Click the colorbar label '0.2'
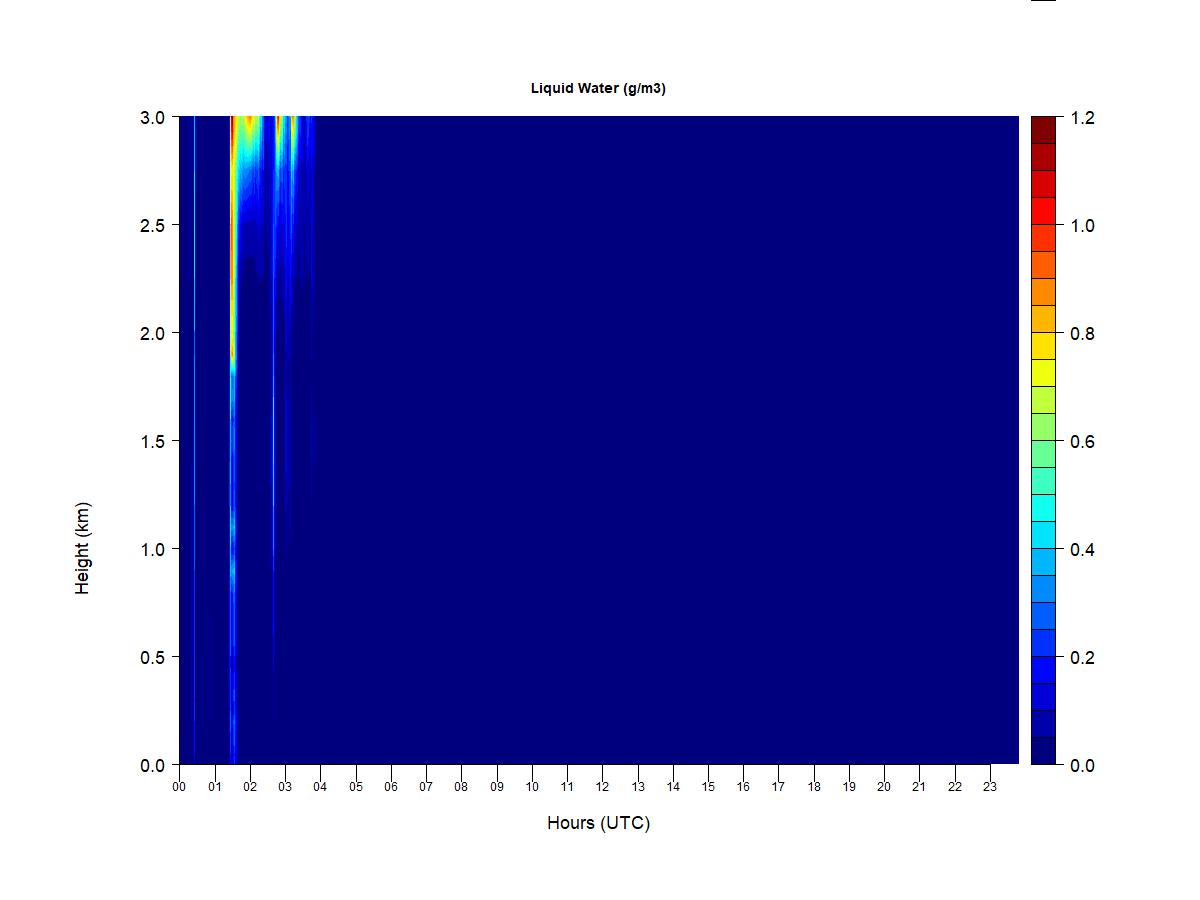The height and width of the screenshot is (900, 1200). 1082,658
